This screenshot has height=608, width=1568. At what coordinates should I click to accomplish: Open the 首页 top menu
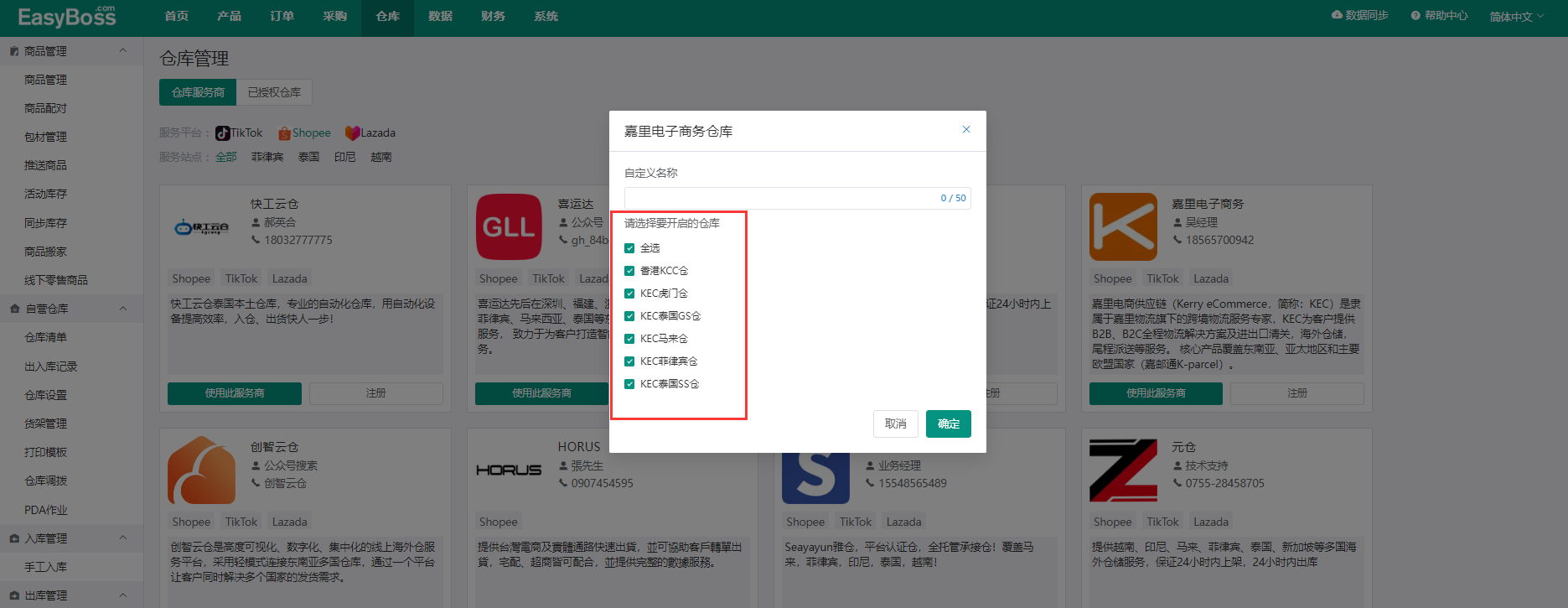[x=176, y=16]
